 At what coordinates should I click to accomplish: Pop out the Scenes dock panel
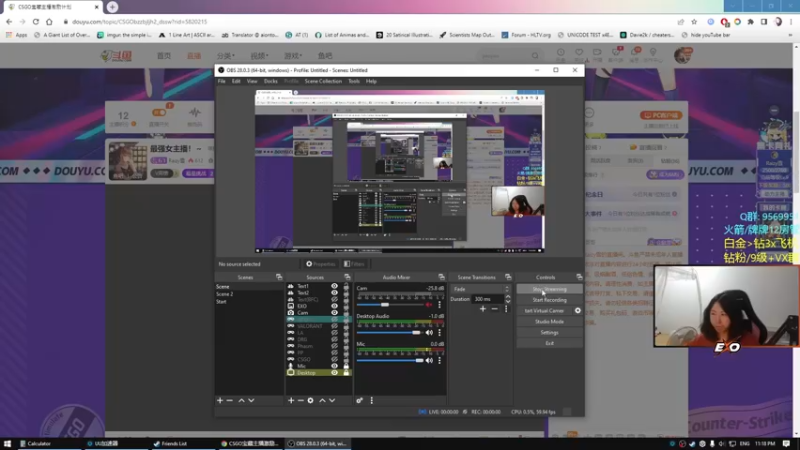(x=279, y=277)
